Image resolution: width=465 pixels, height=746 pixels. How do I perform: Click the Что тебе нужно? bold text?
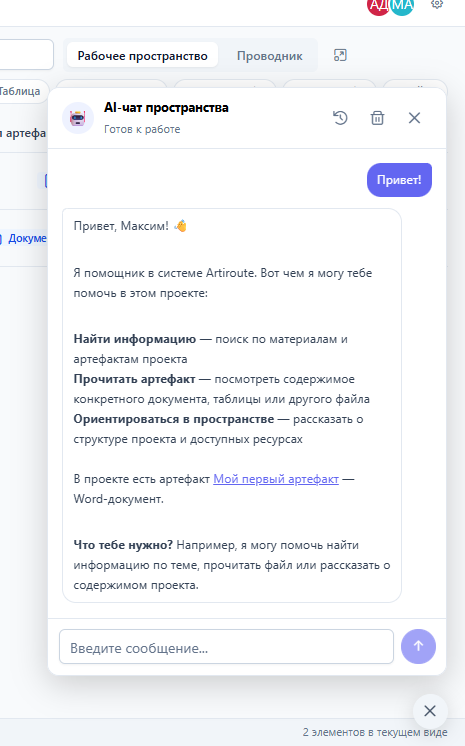click(x=123, y=545)
